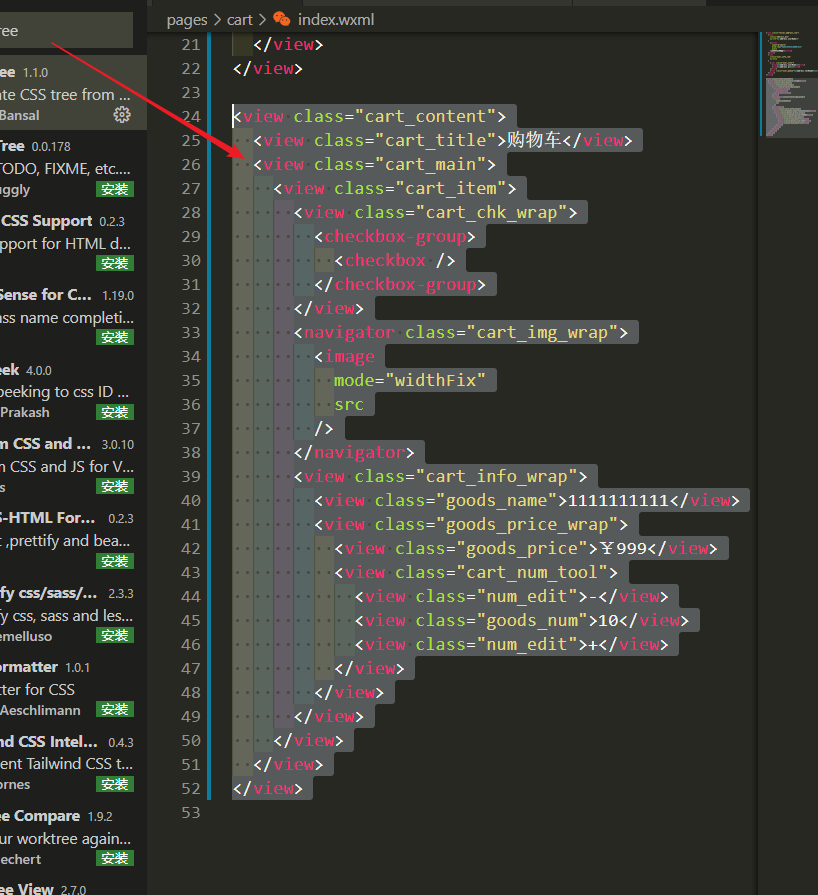Viewport: 818px width, 895px height.
Task: Click the num_edit minus line
Action: point(511,596)
